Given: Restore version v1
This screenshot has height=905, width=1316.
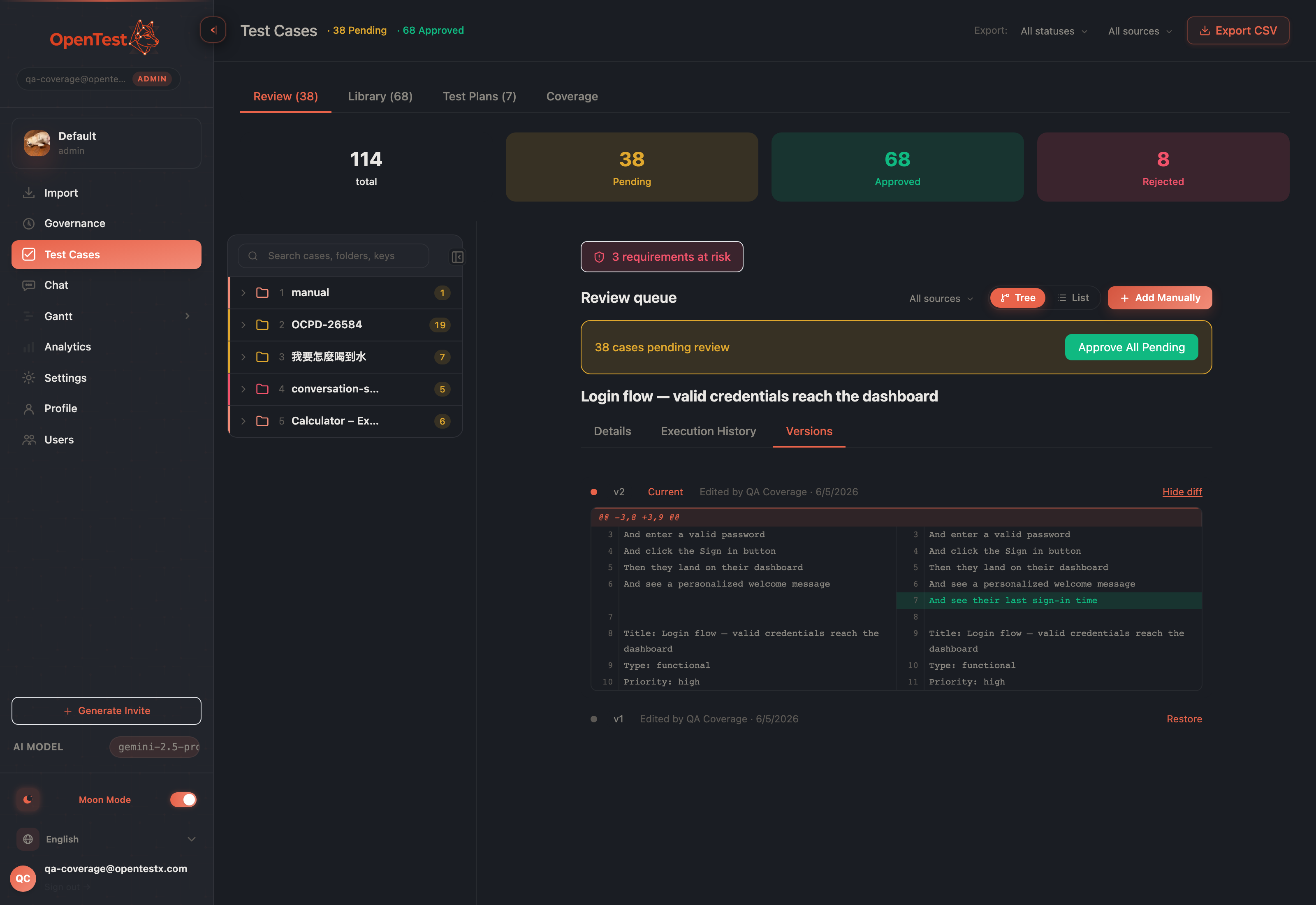Looking at the screenshot, I should (1184, 718).
